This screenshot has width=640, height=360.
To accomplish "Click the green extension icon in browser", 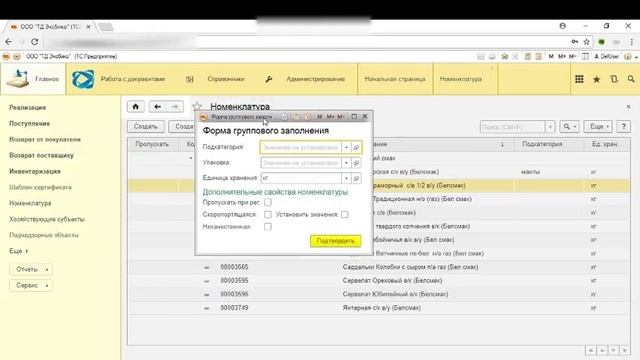I will [601, 42].
